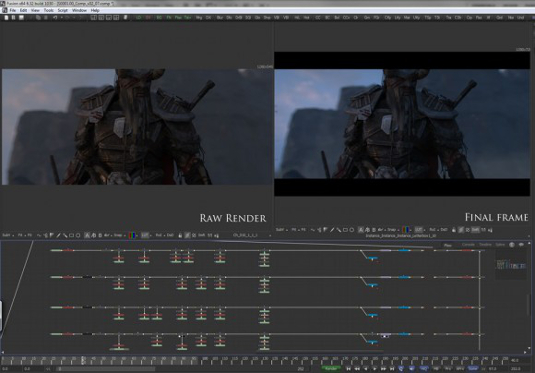This screenshot has height=373, width=535.
Task: Add a Color Corrector (CC) tool from toolbar
Action: (318, 17)
